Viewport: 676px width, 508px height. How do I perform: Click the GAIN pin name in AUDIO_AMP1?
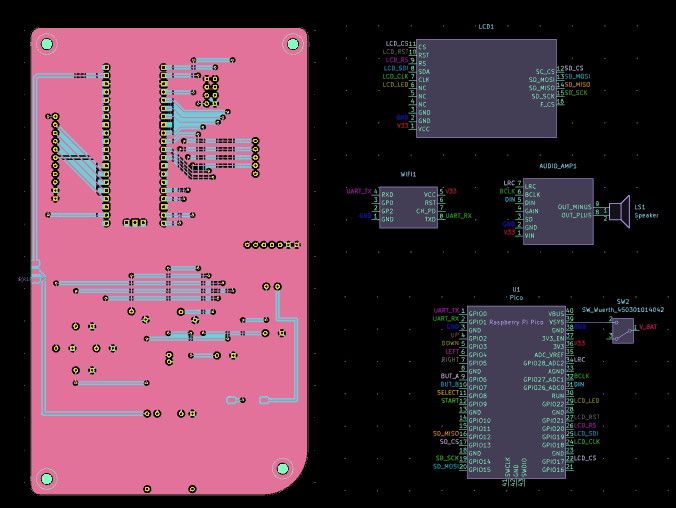click(532, 211)
